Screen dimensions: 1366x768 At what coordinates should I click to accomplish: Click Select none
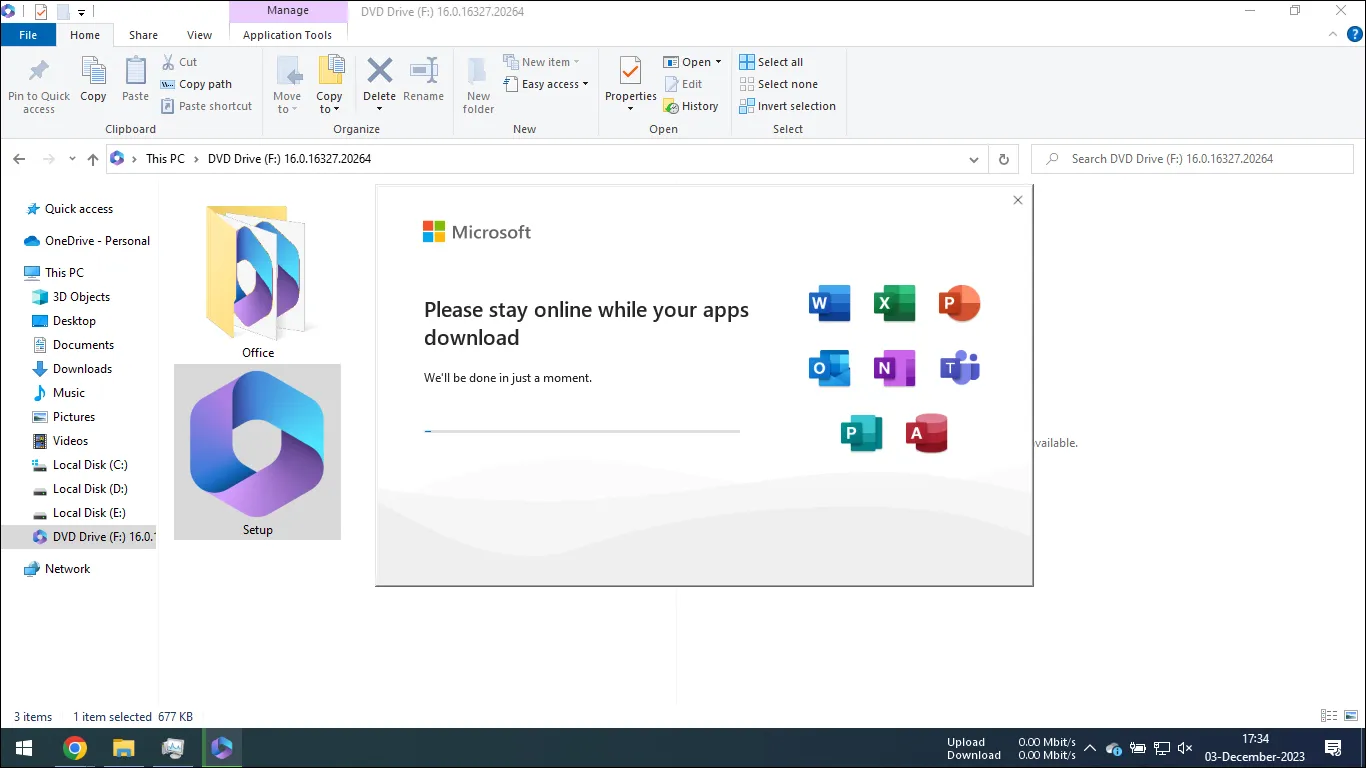(x=779, y=83)
